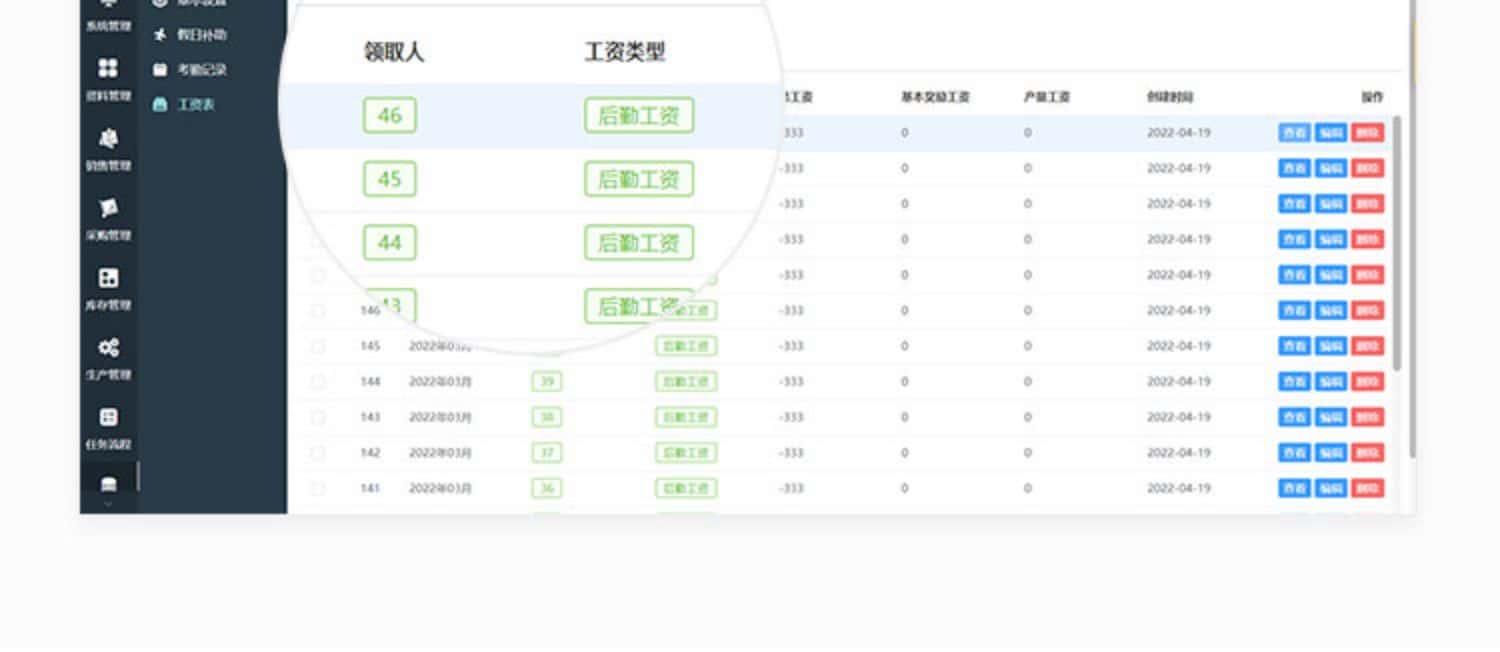Screen dimensions: 1500x652
Task: Open the 任务流程 sidebar module icon
Action: click(x=108, y=417)
